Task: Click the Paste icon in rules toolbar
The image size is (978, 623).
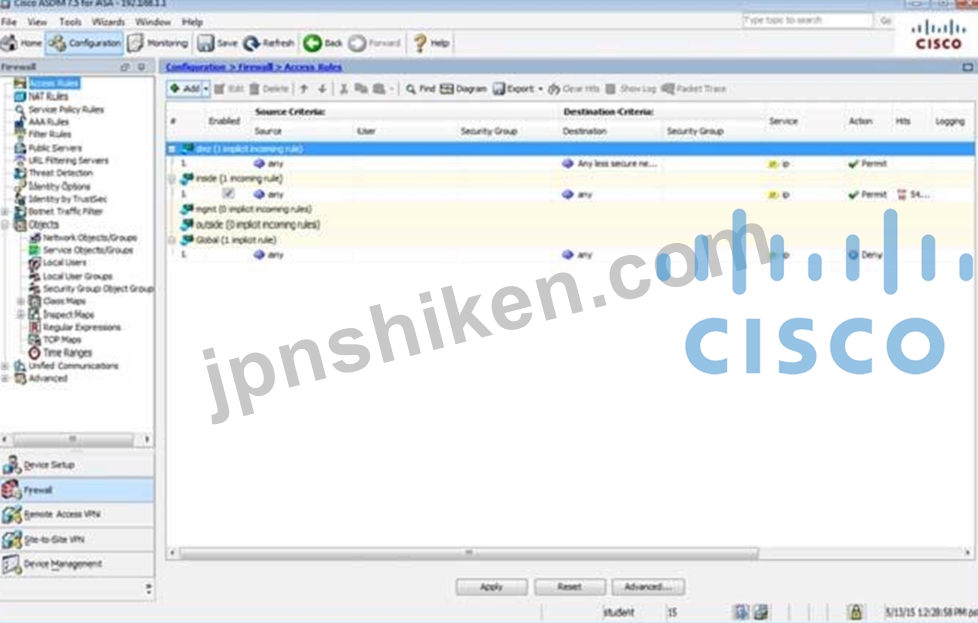Action: click(379, 89)
